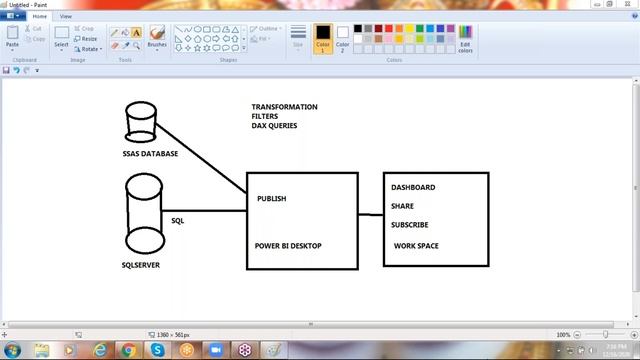Choose the Curve shape
This screenshot has height=360, width=640.
[x=188, y=29]
